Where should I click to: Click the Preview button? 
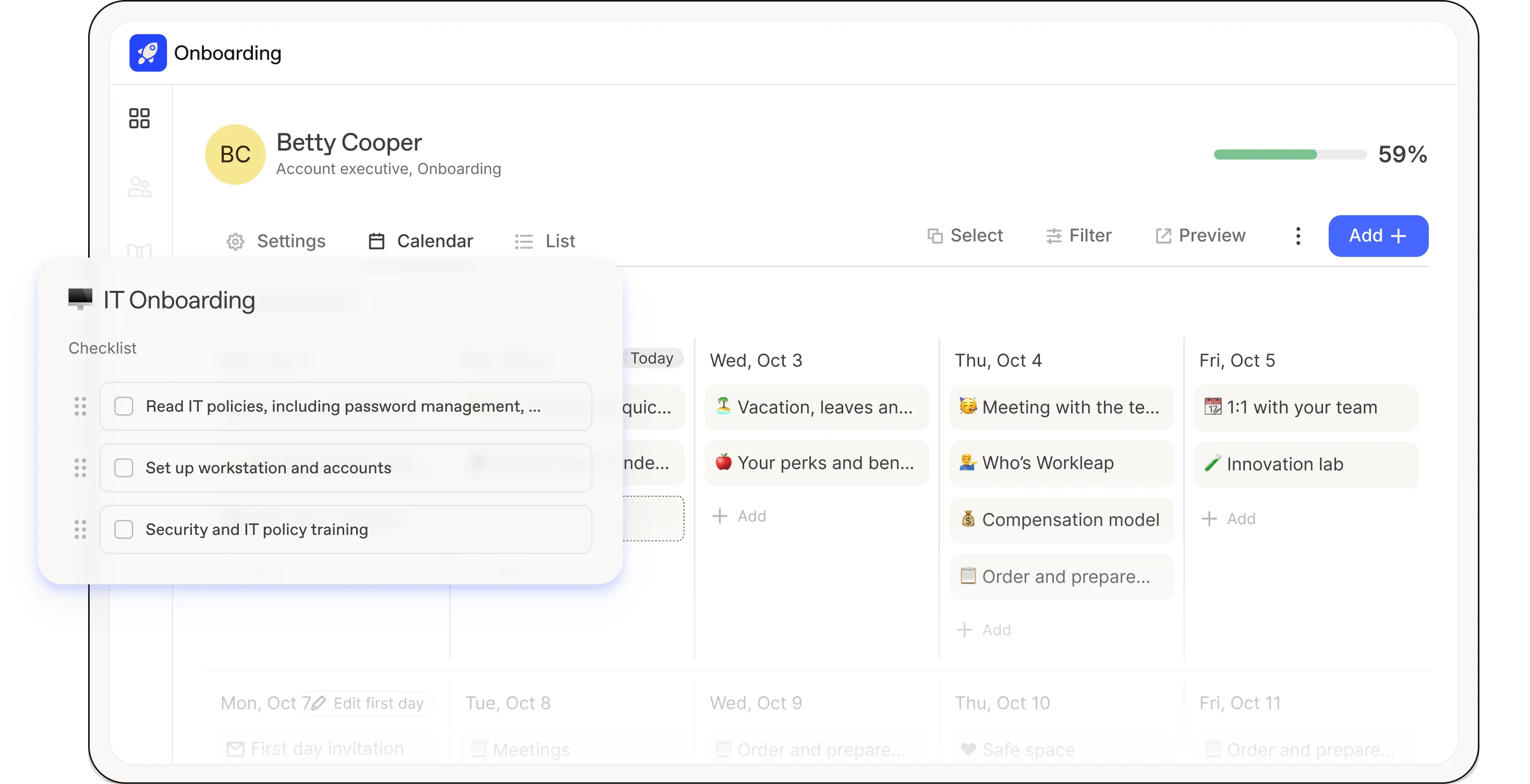[x=1200, y=235]
